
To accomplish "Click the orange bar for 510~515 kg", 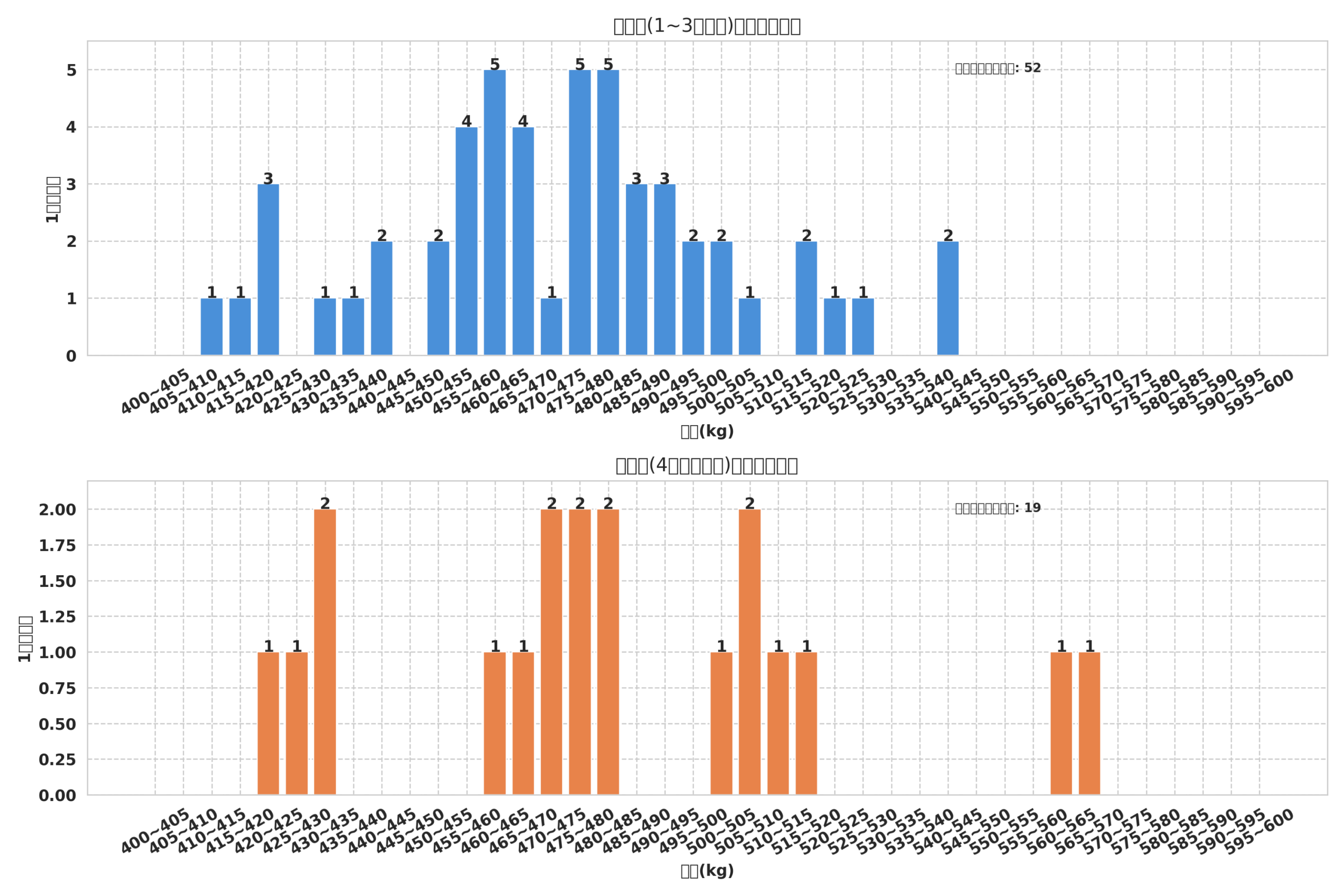I will (778, 723).
